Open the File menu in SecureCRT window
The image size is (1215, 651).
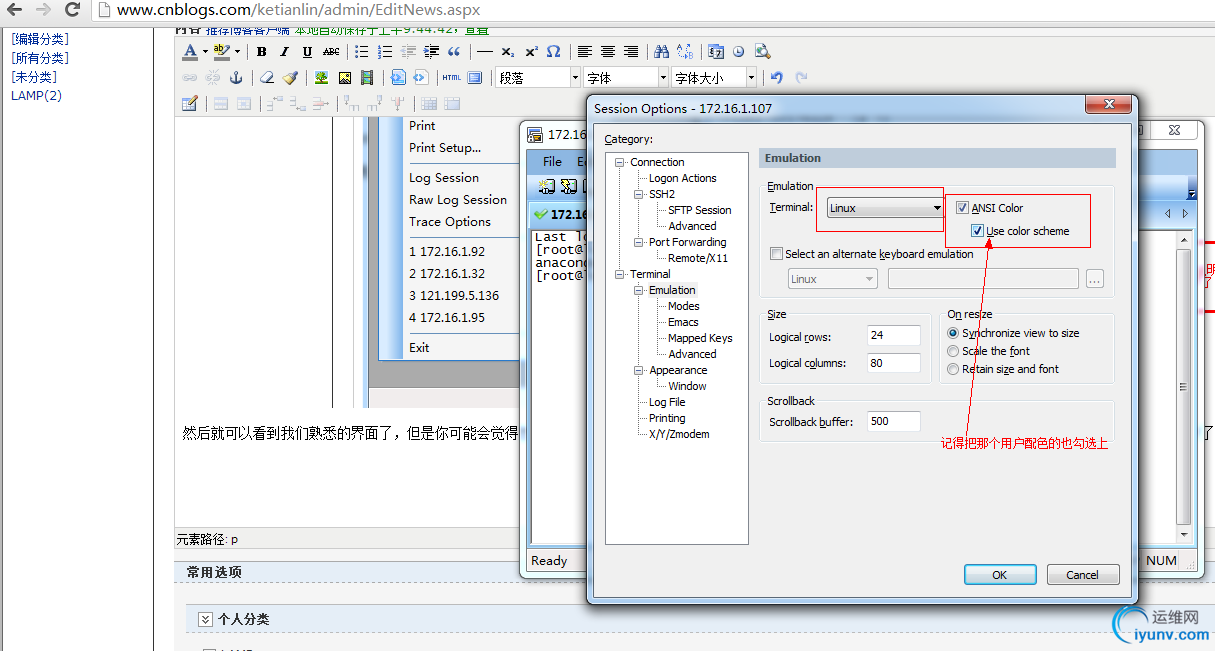coord(552,161)
